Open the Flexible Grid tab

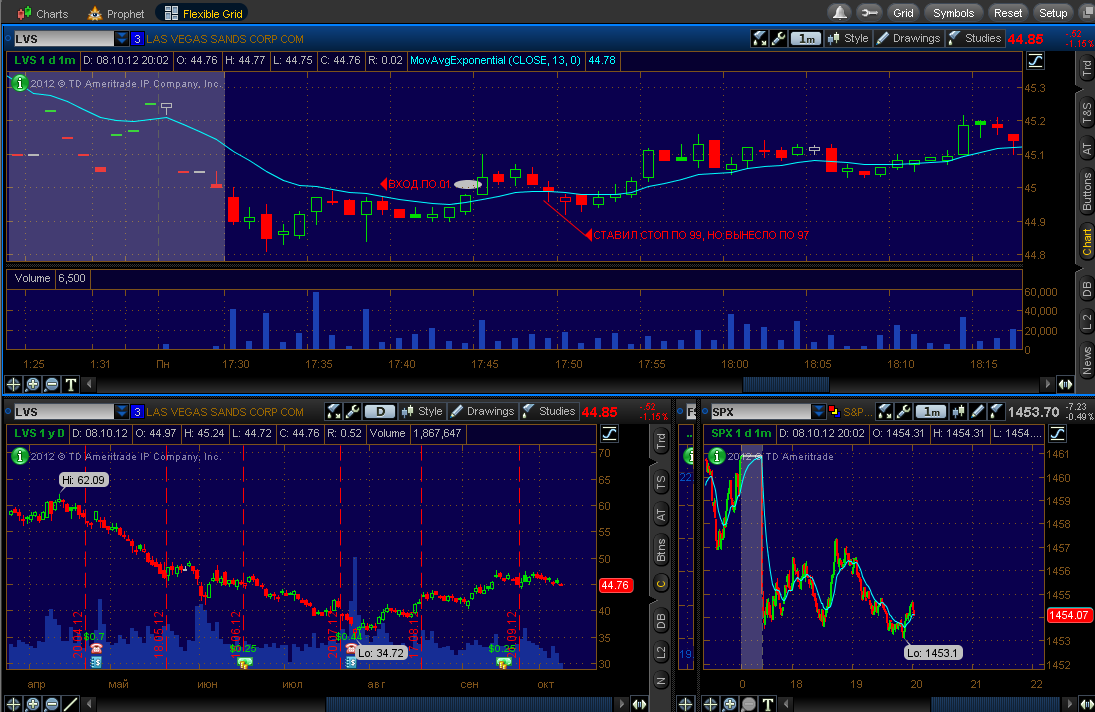[203, 13]
